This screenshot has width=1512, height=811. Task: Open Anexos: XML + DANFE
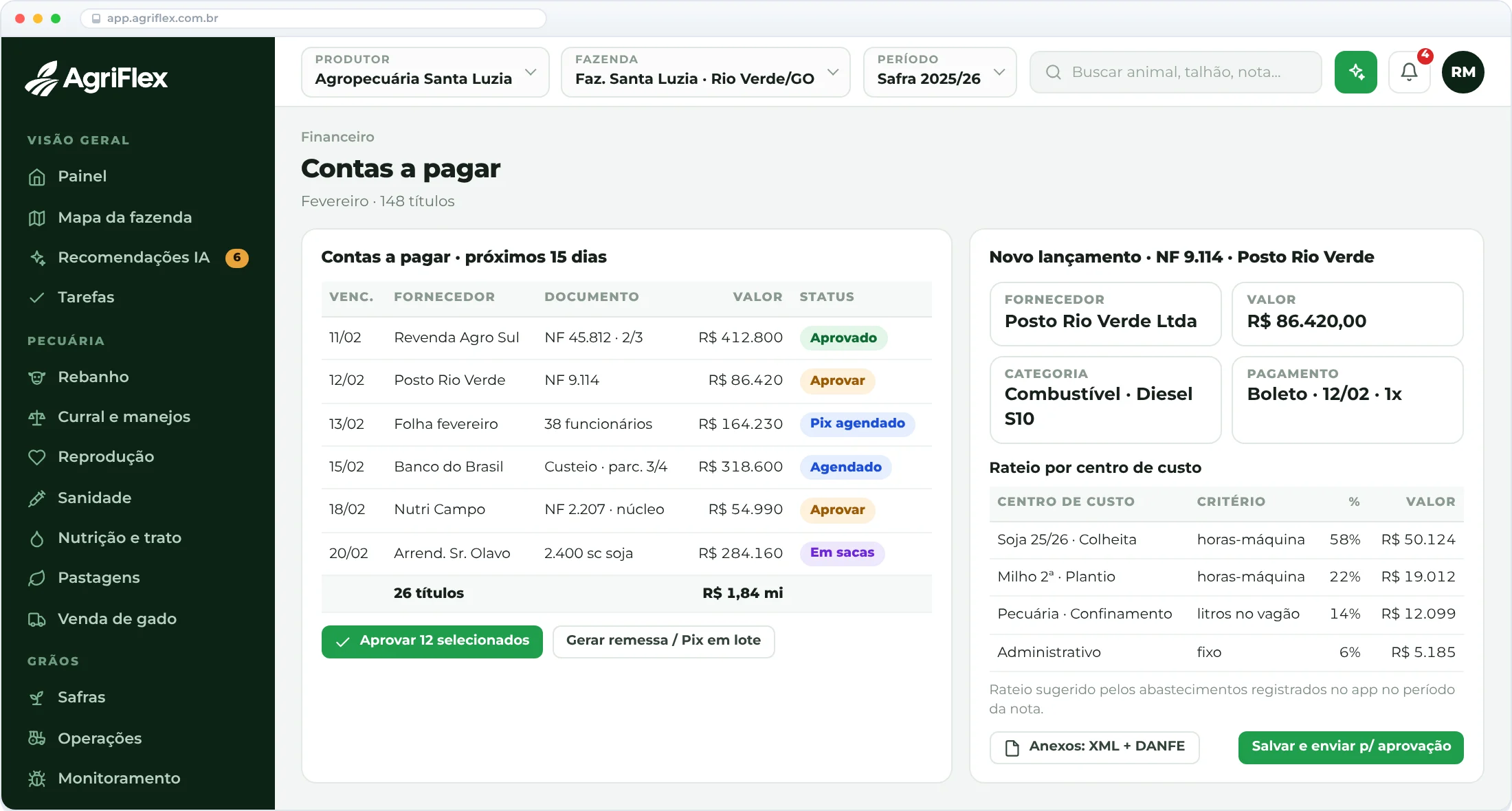coord(1094,747)
